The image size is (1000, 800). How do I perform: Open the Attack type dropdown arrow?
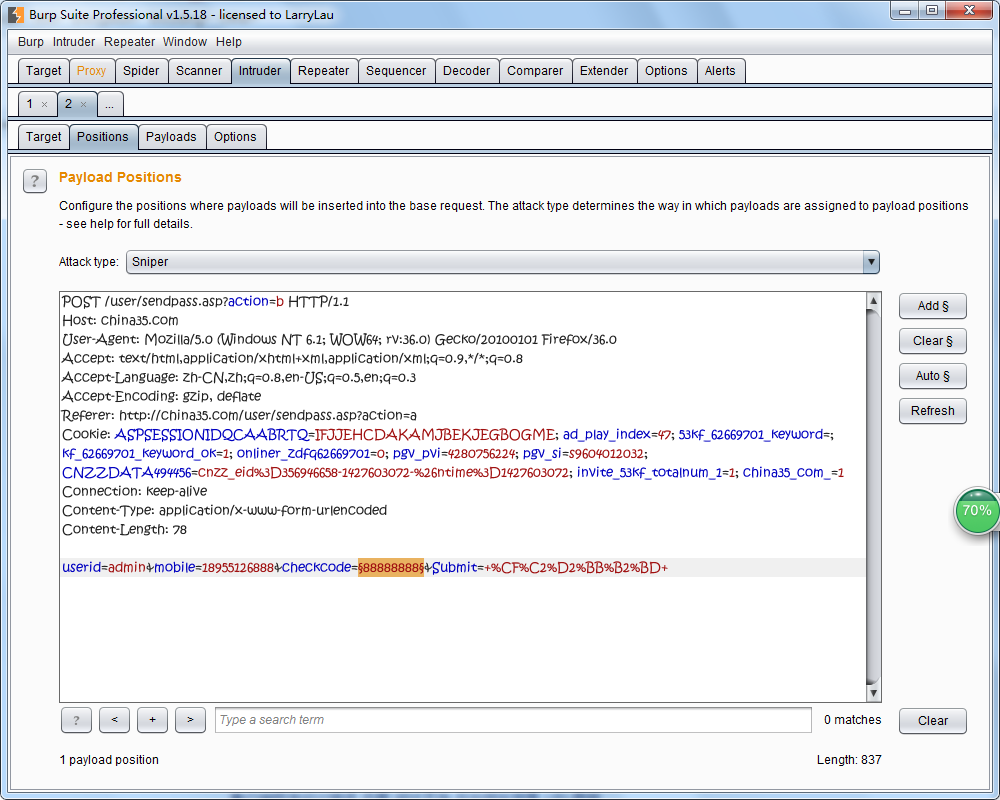(x=871, y=262)
